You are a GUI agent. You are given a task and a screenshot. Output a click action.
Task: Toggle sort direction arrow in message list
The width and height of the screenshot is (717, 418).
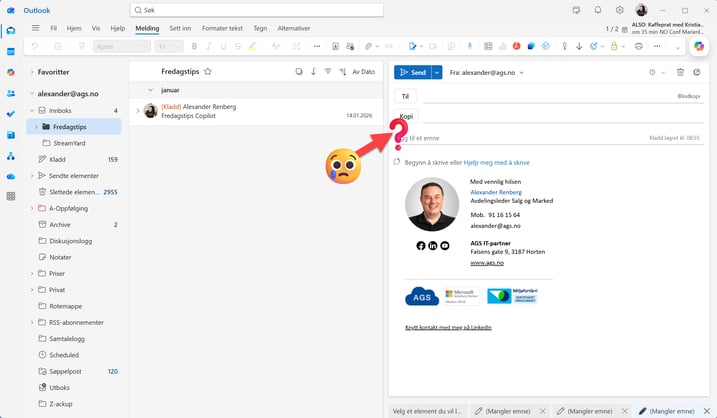tap(313, 71)
